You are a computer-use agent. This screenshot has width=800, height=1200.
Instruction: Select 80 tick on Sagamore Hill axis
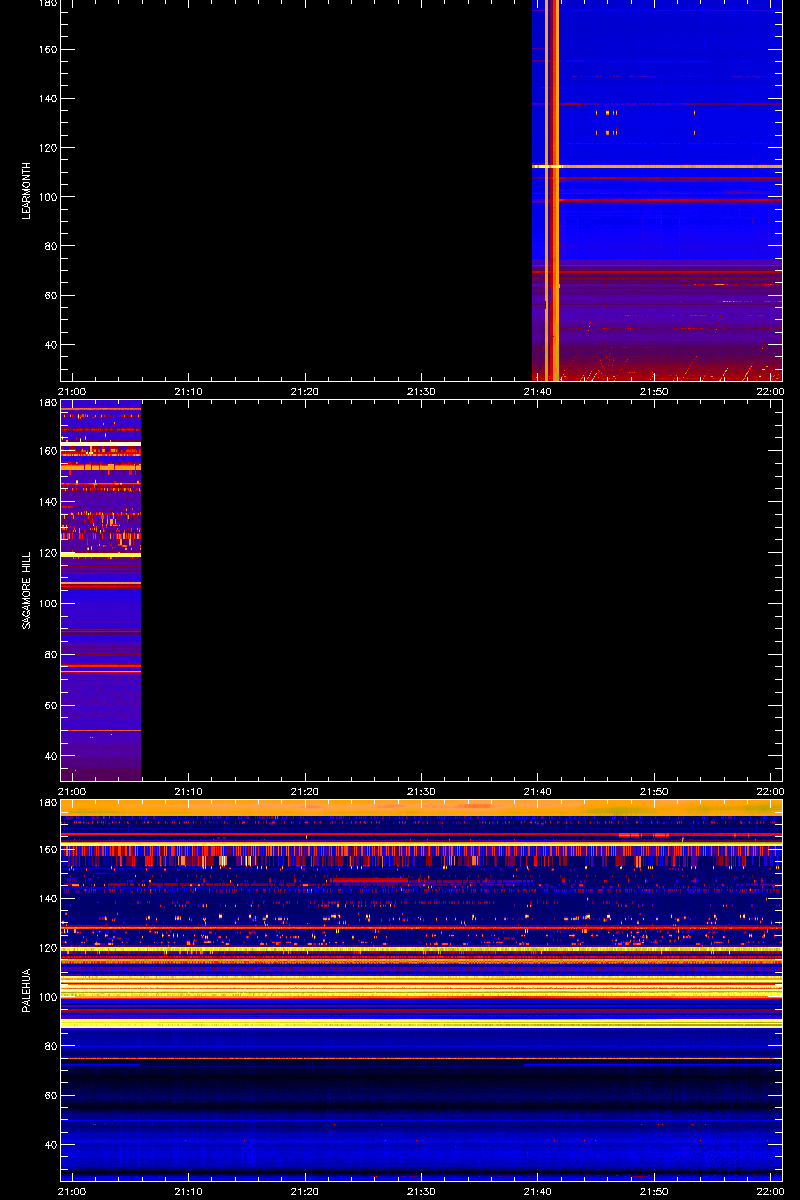coord(51,655)
